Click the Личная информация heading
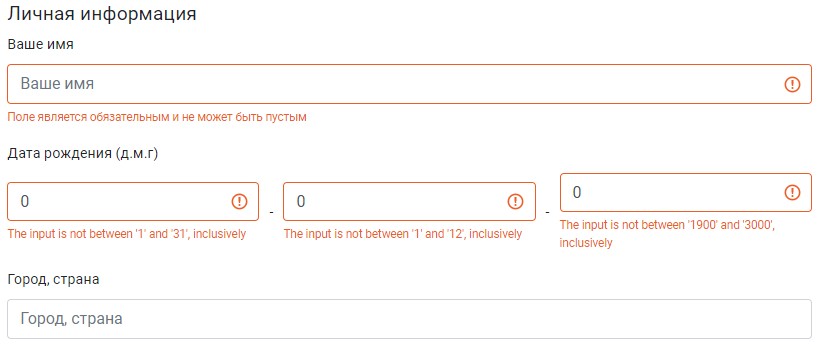825x360 pixels. point(102,14)
